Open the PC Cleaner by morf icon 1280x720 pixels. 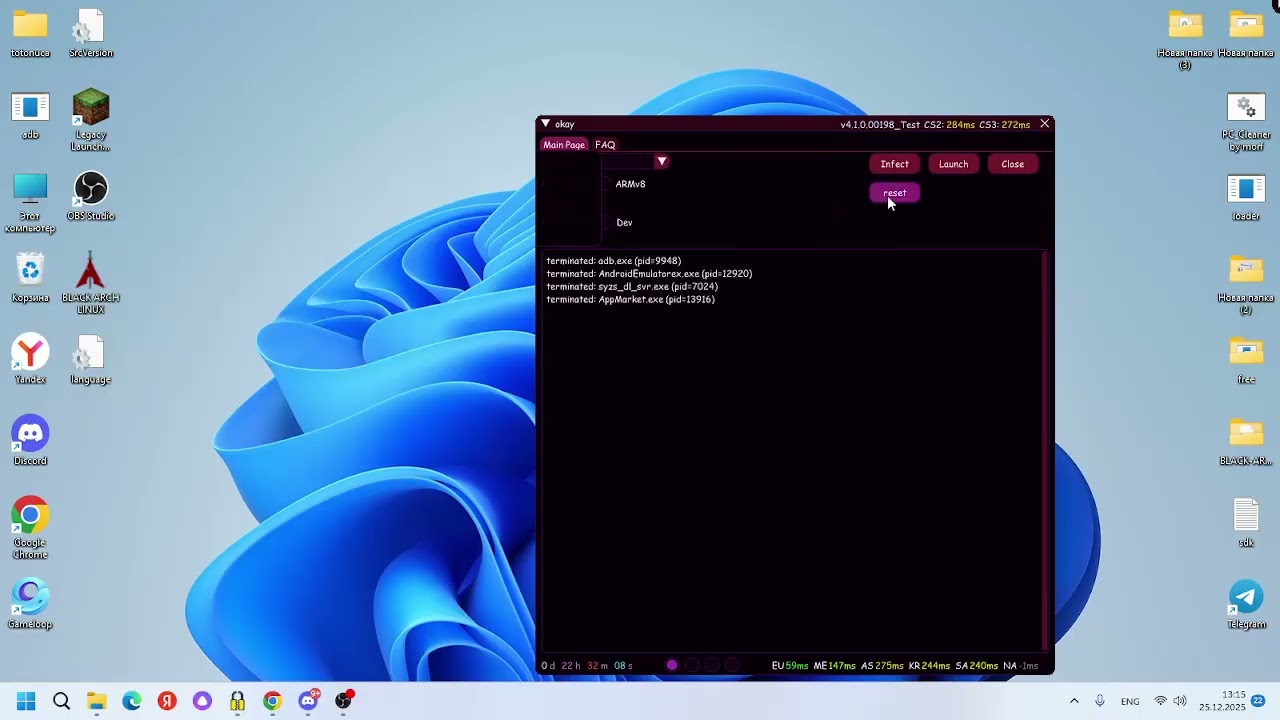coord(1246,122)
